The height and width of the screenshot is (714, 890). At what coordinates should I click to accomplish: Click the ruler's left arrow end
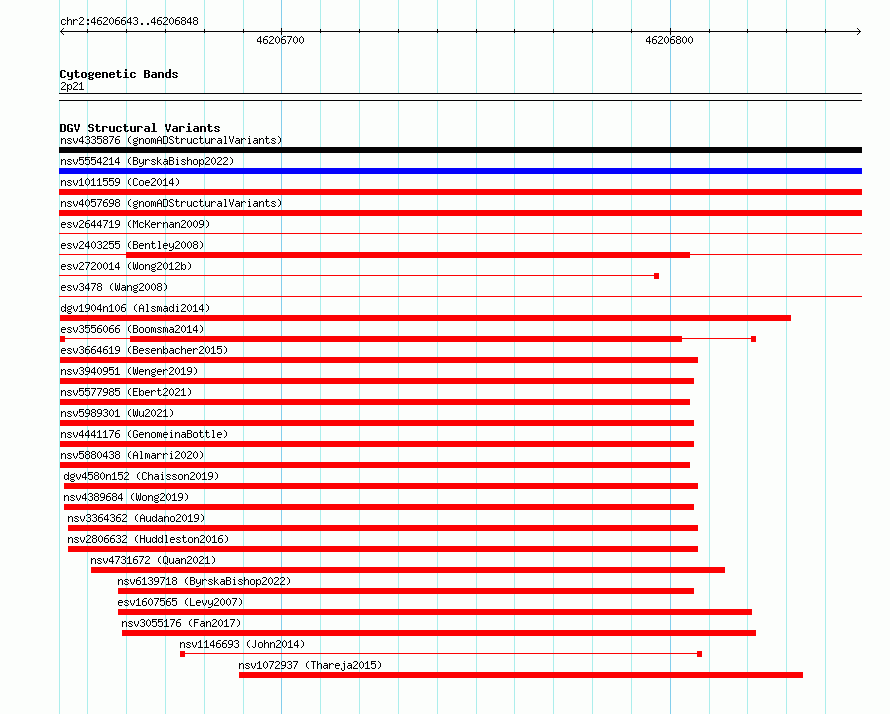click(x=62, y=32)
